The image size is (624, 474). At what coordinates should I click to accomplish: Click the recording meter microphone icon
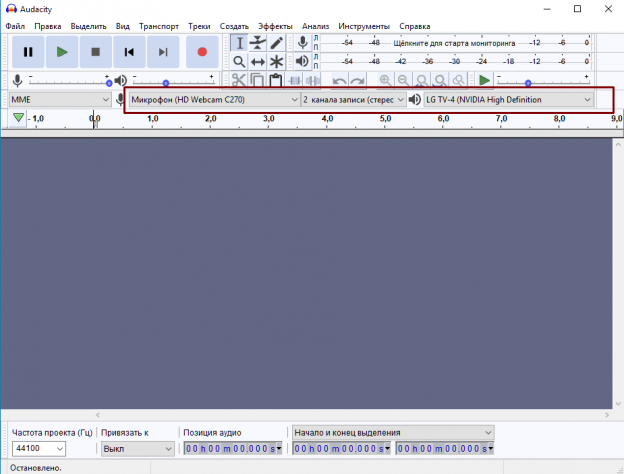(302, 43)
